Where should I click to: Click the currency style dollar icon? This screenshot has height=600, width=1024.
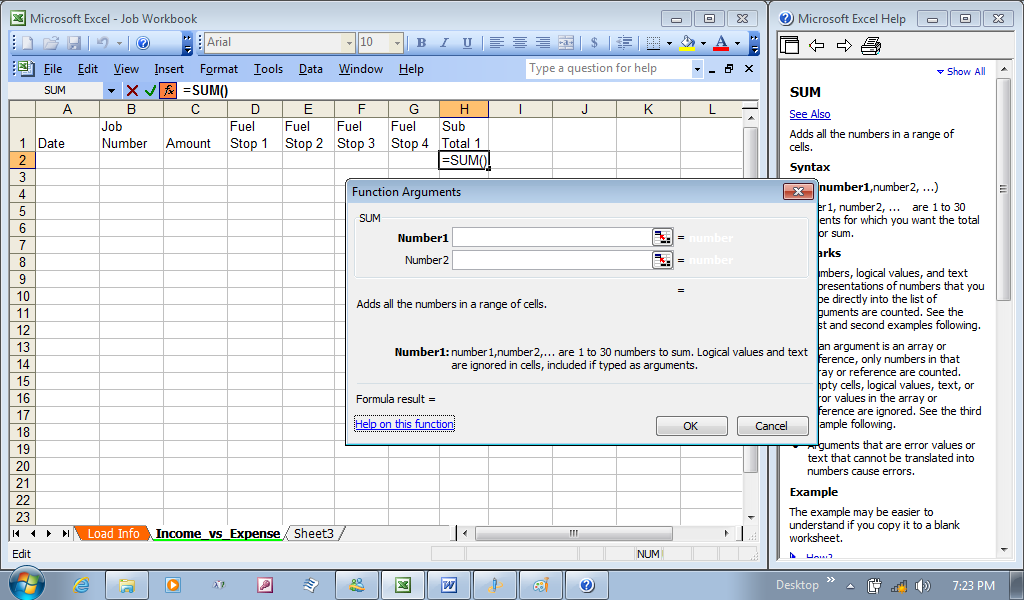pyautogui.click(x=594, y=43)
